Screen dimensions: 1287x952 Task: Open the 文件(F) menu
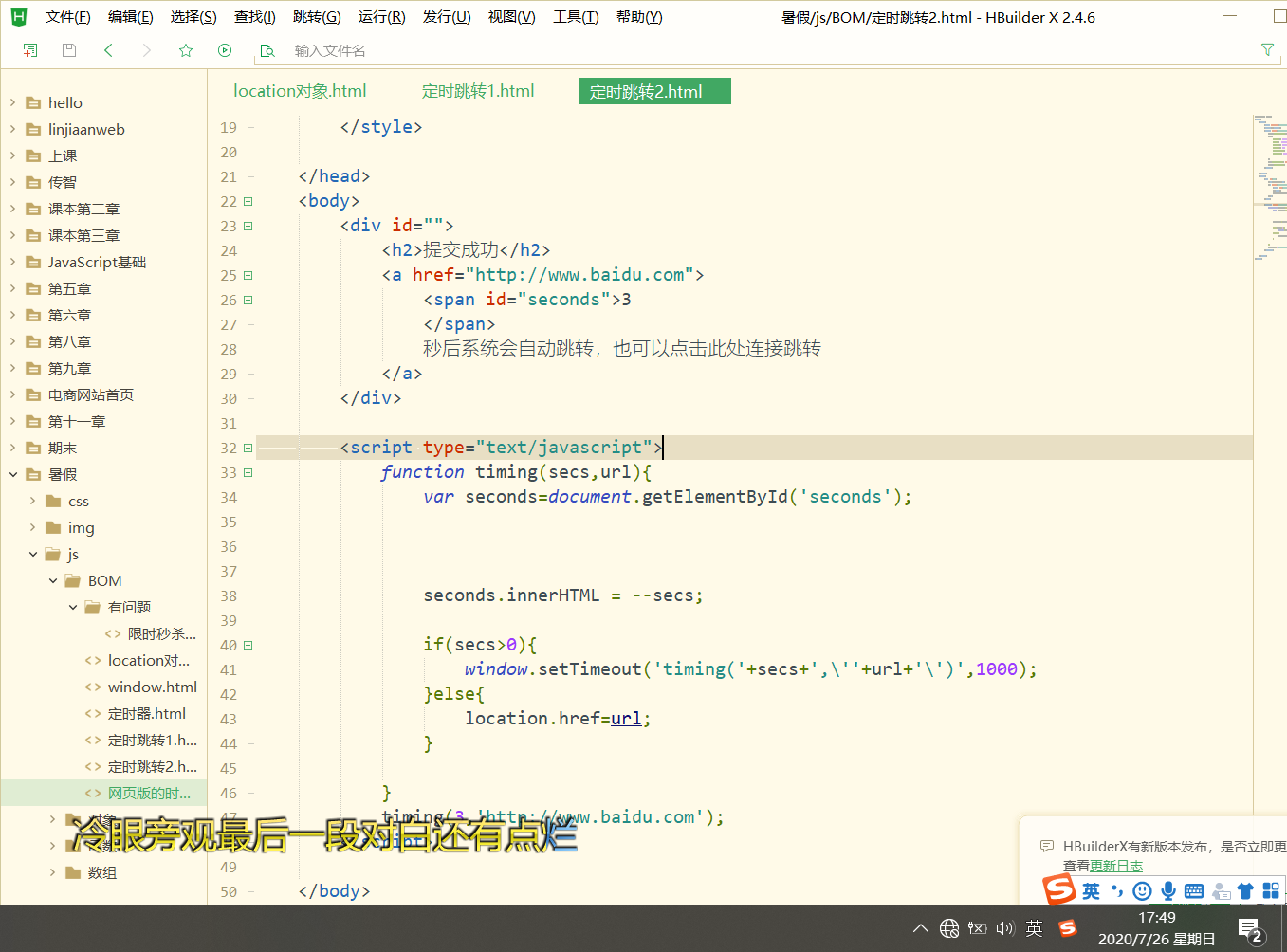[x=67, y=17]
